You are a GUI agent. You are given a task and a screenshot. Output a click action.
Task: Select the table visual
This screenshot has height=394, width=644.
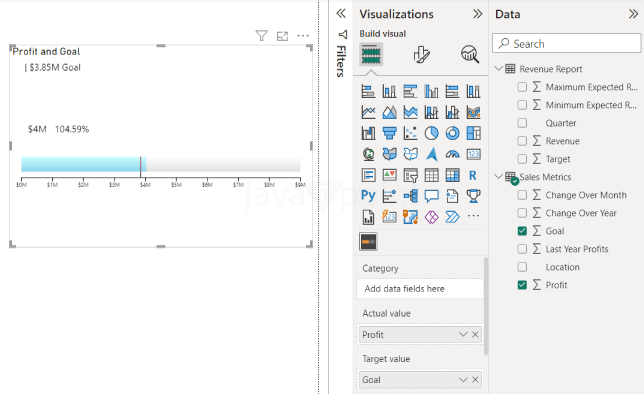pos(431,175)
